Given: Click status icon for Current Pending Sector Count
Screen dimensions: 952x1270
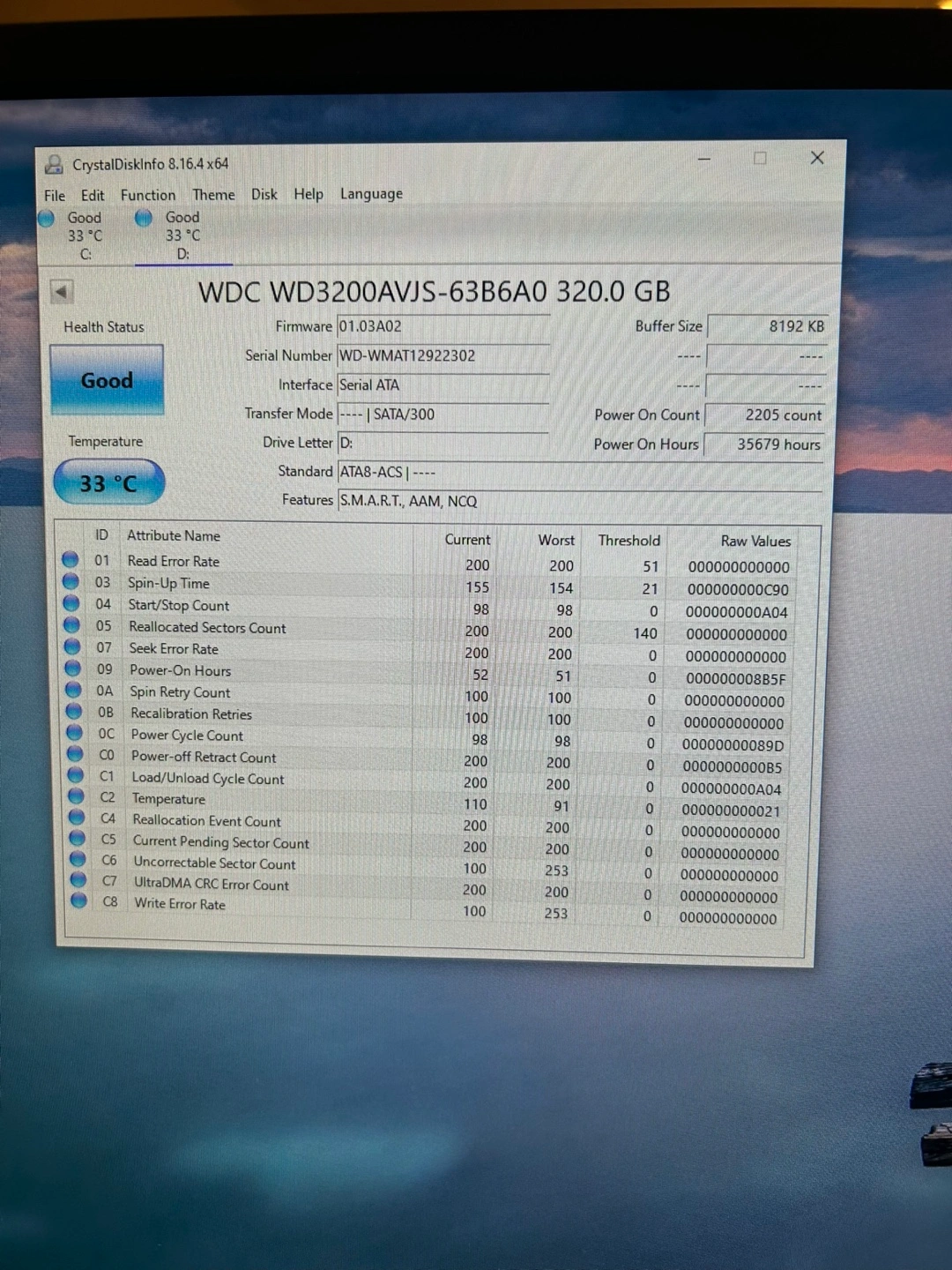Looking at the screenshot, I should (78, 838).
